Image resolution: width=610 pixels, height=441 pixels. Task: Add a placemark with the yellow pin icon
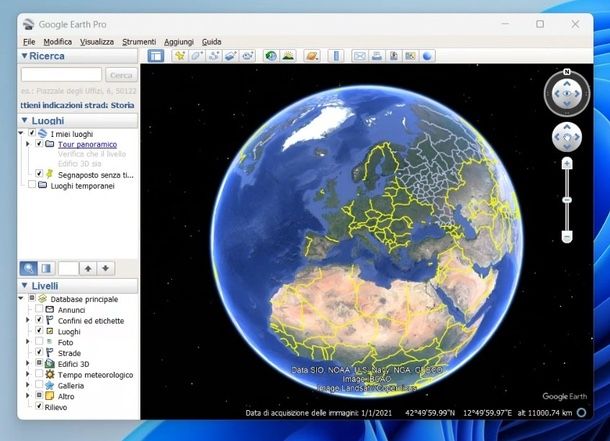[x=180, y=56]
